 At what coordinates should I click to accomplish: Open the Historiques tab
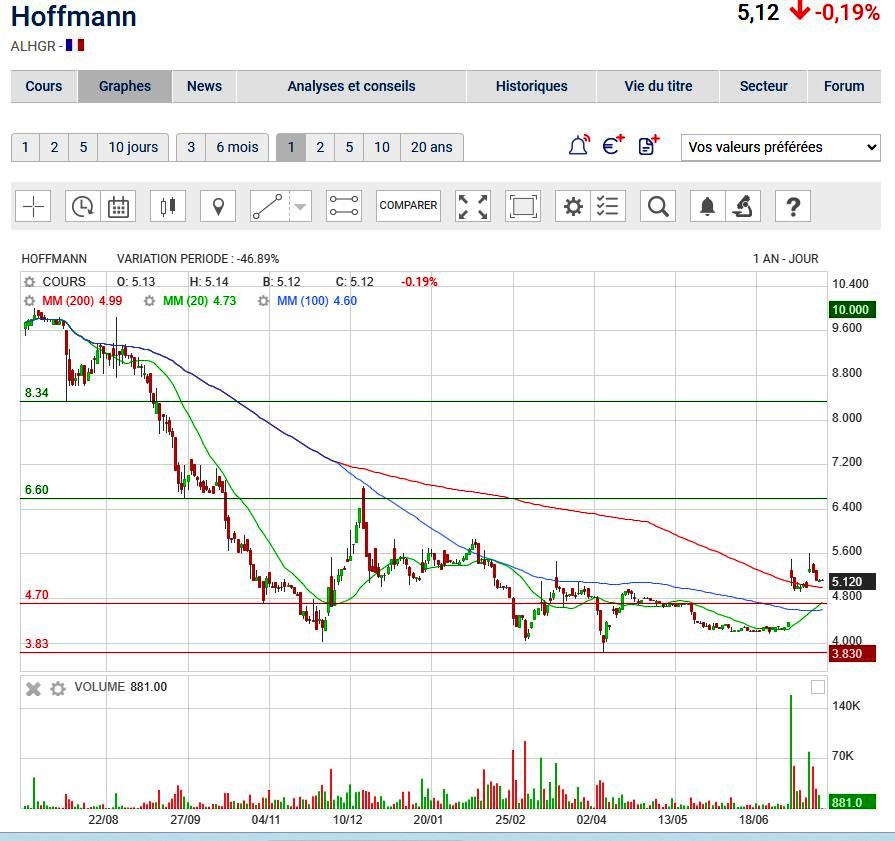(531, 86)
